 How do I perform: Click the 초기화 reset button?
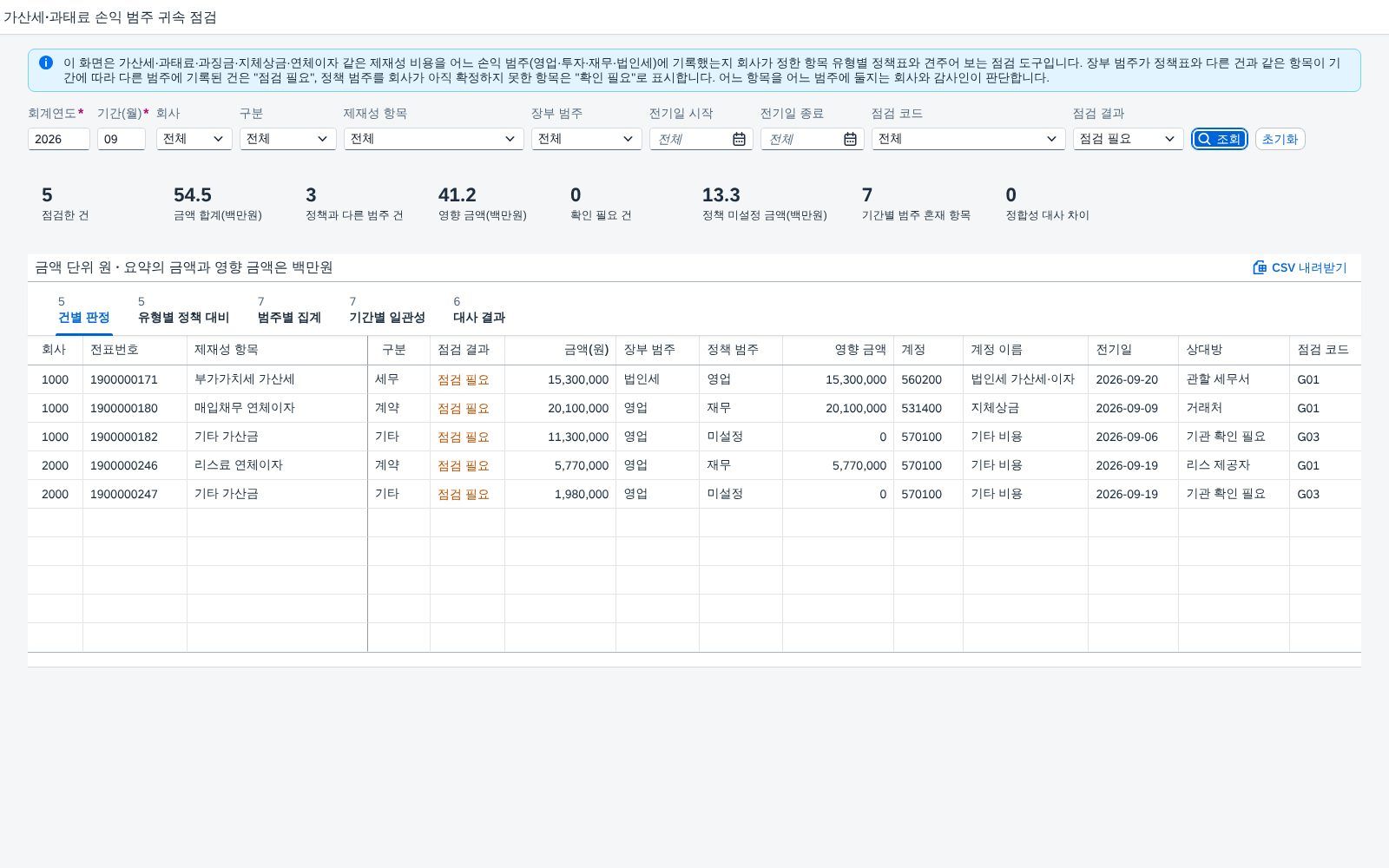coord(1280,139)
